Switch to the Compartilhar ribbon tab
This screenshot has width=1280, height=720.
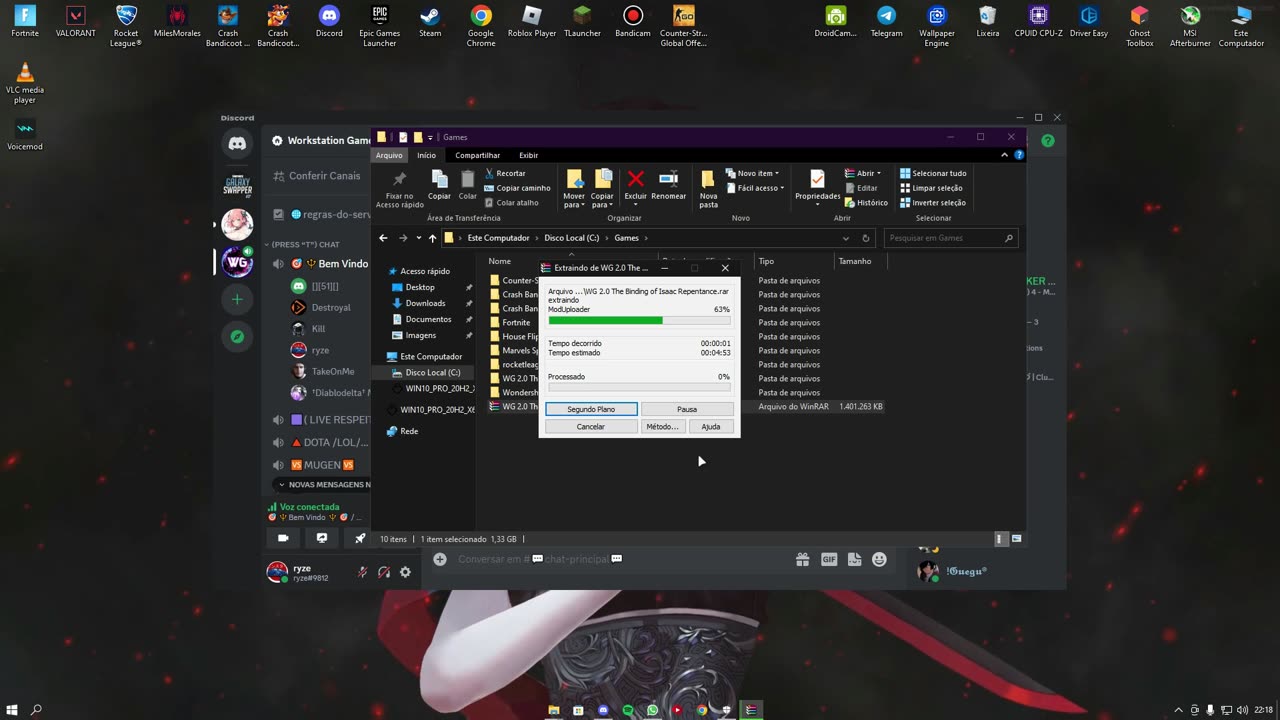tap(477, 155)
